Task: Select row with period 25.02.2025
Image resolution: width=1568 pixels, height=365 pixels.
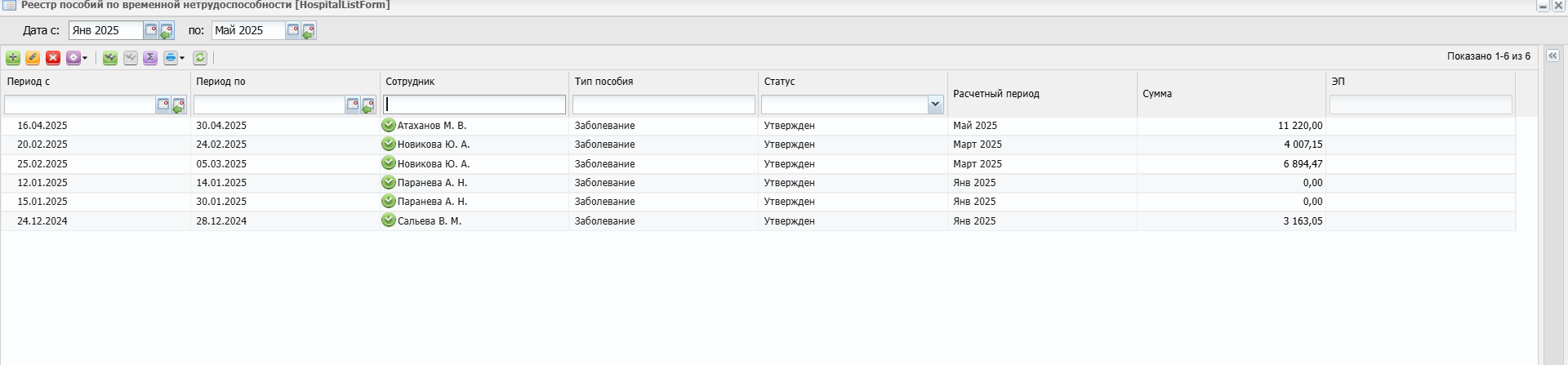Action: tap(758, 164)
